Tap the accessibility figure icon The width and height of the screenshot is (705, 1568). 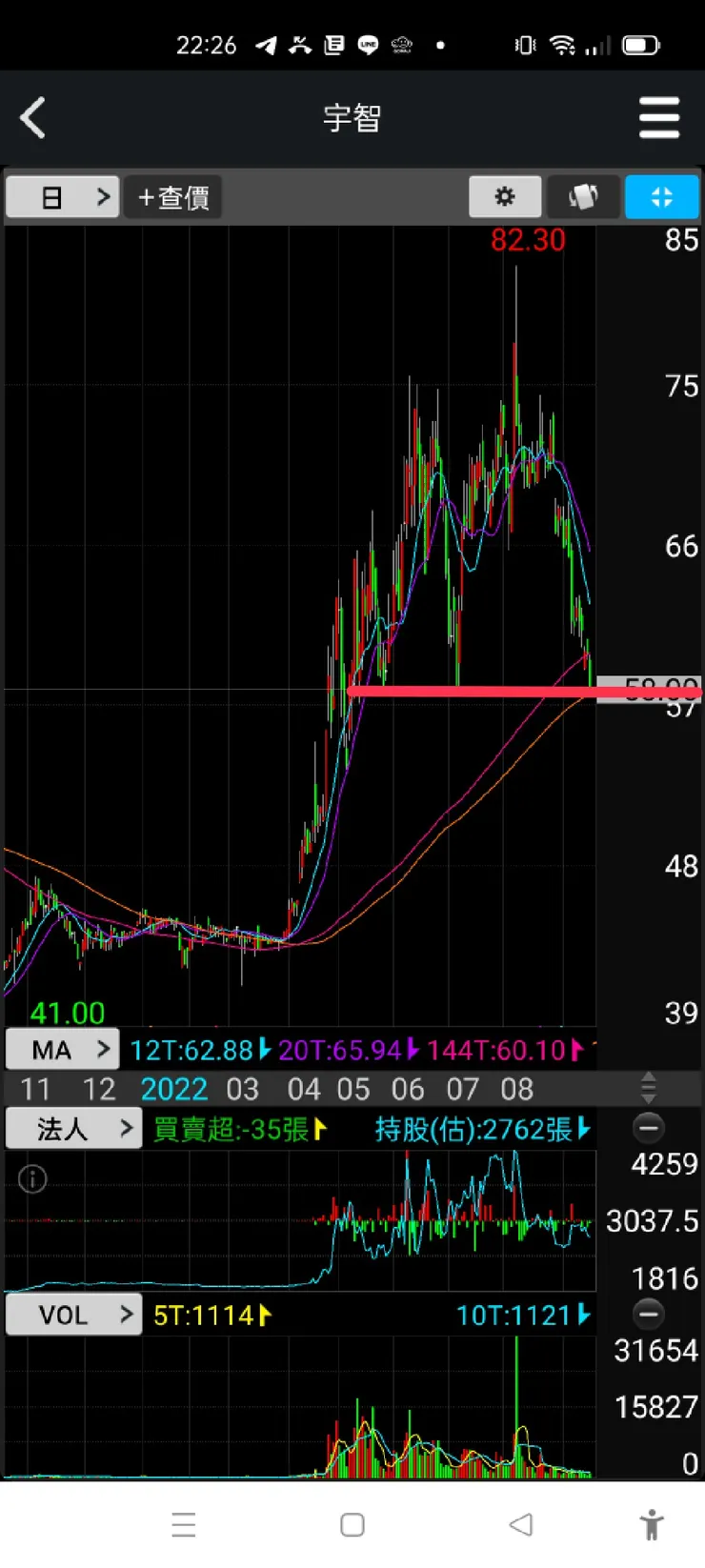point(653,1524)
